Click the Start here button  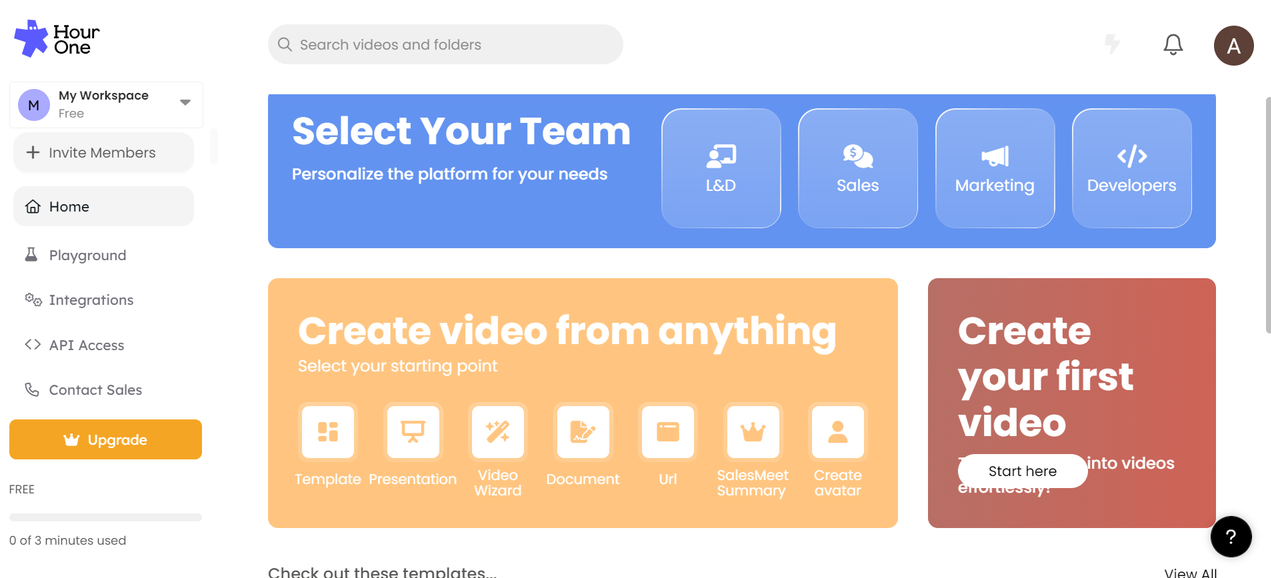click(1022, 471)
